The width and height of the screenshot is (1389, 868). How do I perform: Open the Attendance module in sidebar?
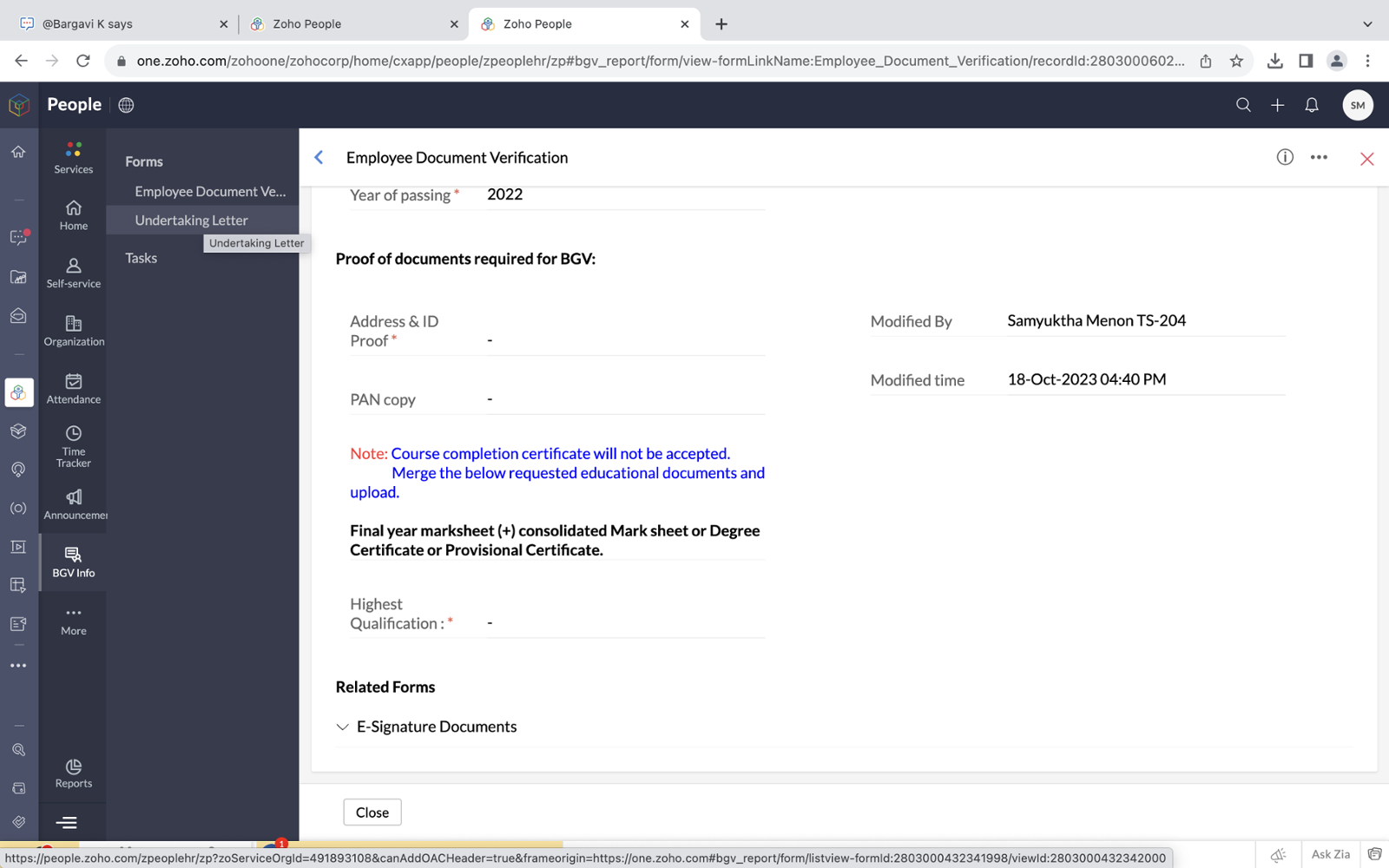coord(73,388)
